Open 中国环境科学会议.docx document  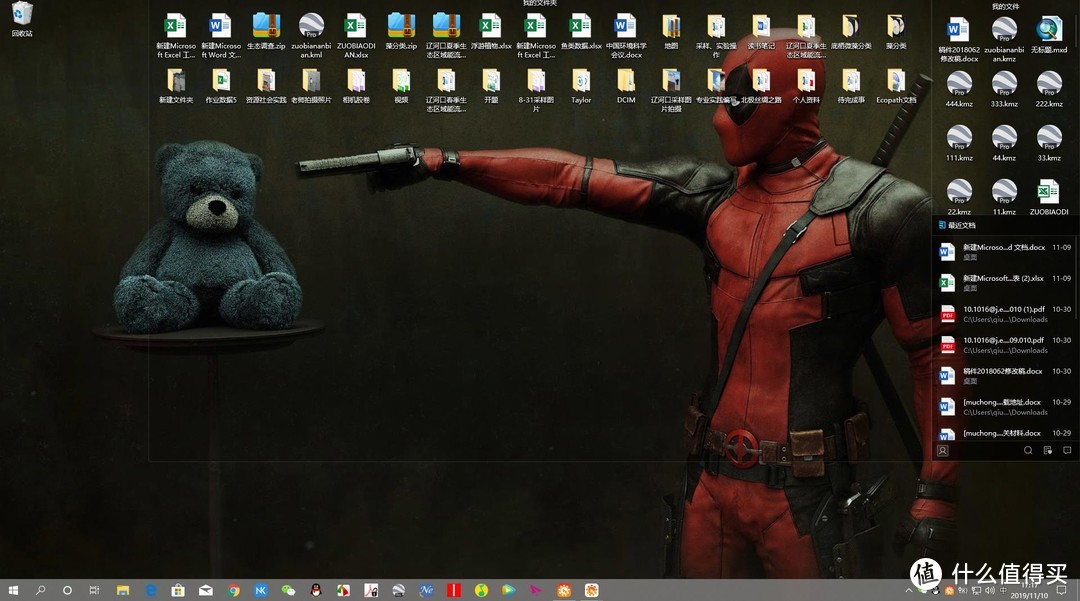coord(626,36)
